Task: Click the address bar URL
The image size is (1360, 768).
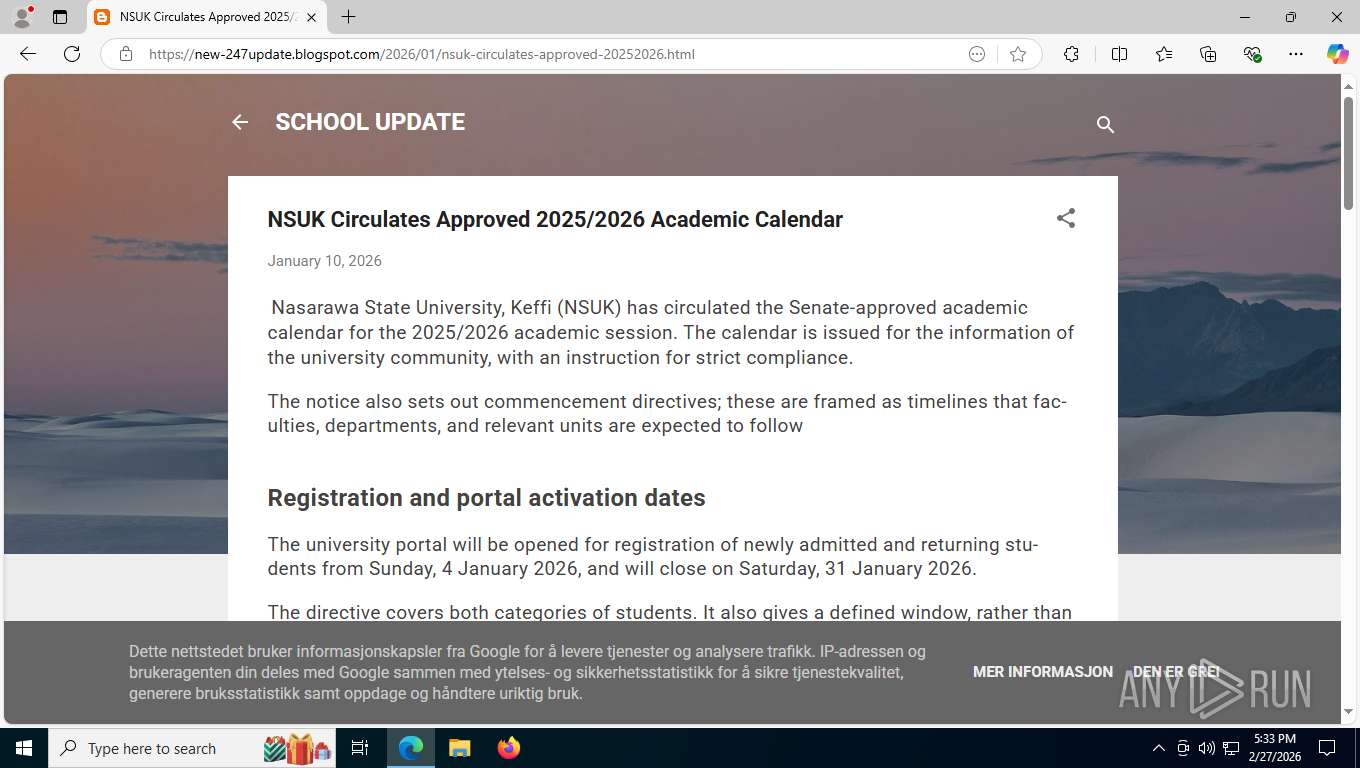Action: tap(421, 54)
